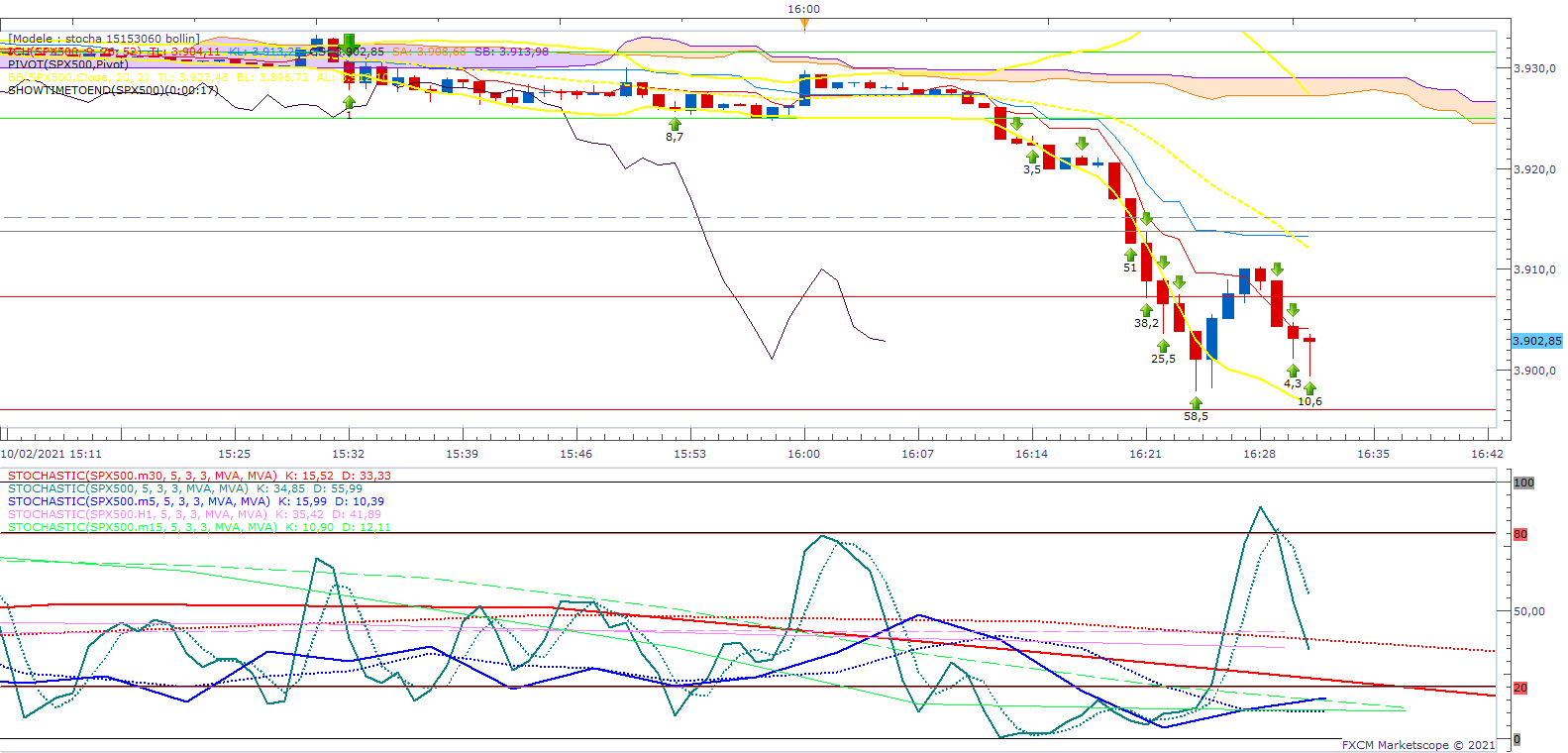The image size is (1568, 753).
Task: Select the up arrow marked 38,2
Action: click(x=1146, y=310)
